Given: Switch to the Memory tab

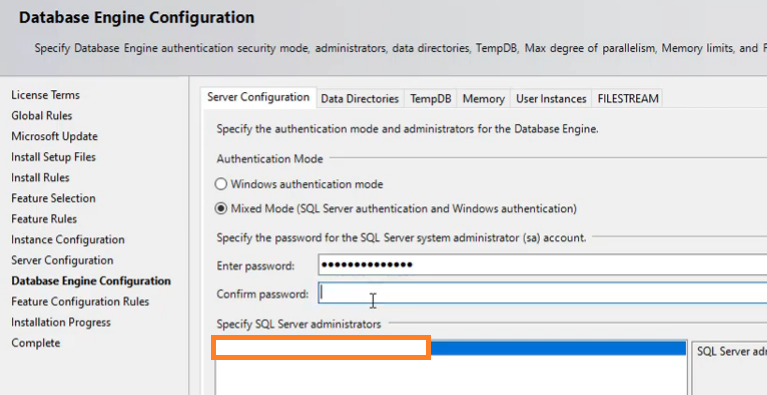Looking at the screenshot, I should (x=483, y=99).
